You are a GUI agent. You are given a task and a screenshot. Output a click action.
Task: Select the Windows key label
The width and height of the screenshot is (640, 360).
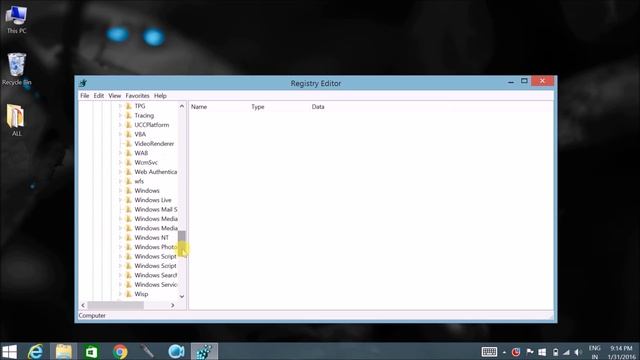pos(147,191)
